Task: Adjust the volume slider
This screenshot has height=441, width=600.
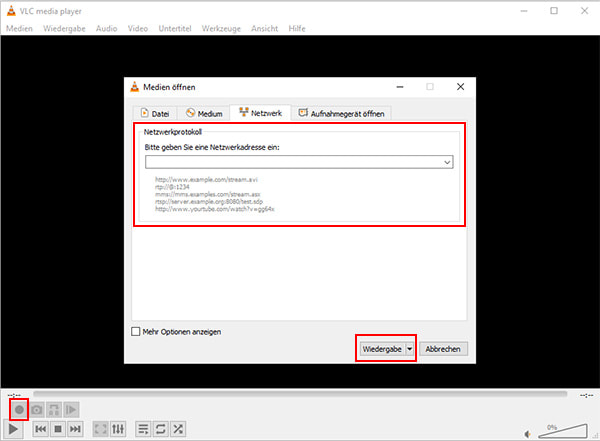Action: 562,431
